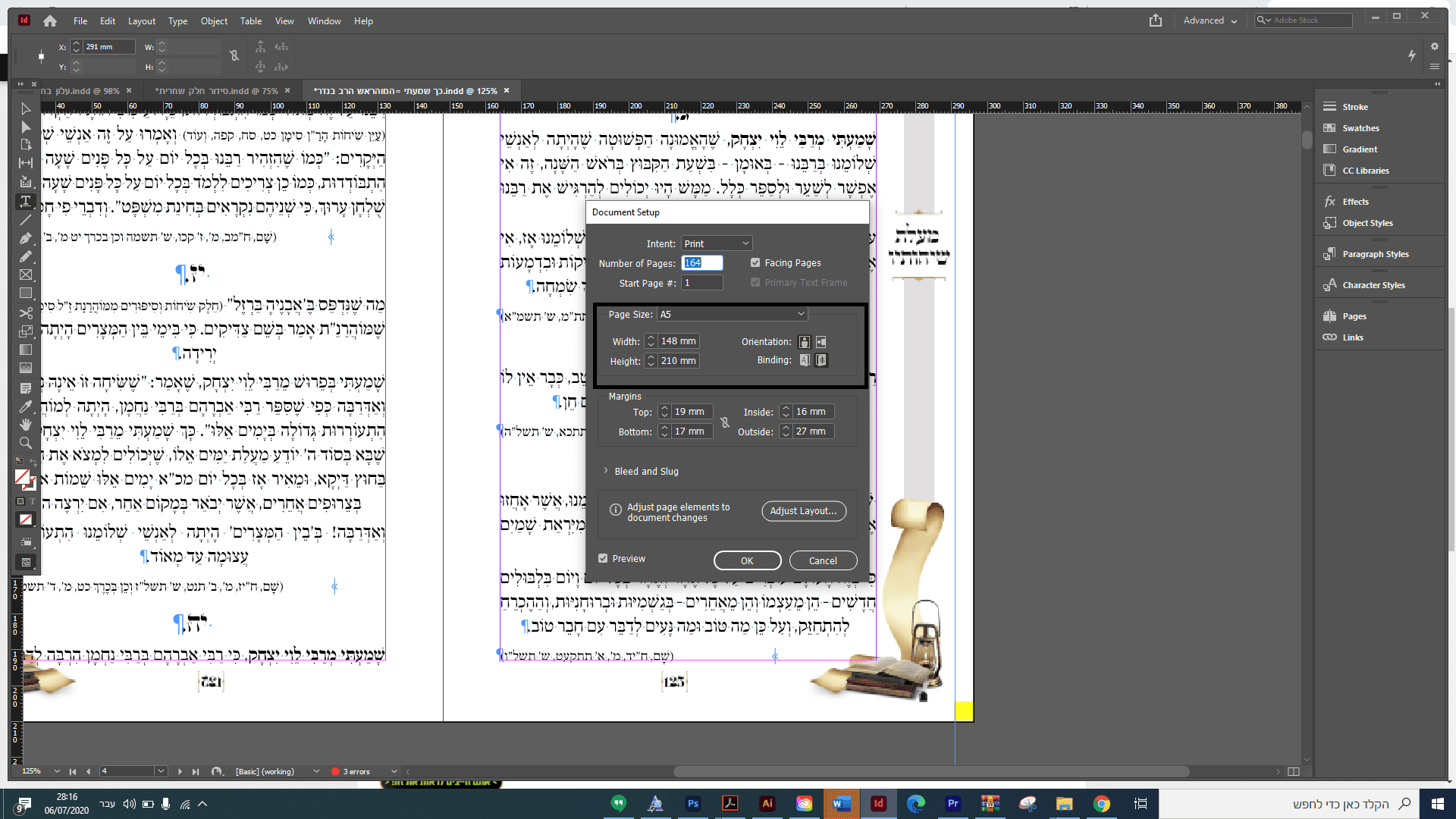The width and height of the screenshot is (1456, 819).
Task: Activate the Zoom tool
Action: [x=25, y=443]
